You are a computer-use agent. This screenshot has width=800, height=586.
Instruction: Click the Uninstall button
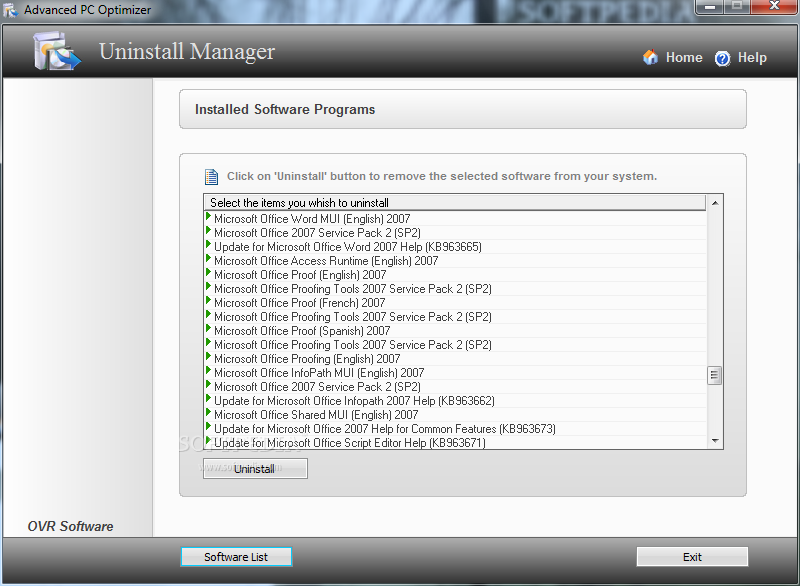(x=255, y=469)
